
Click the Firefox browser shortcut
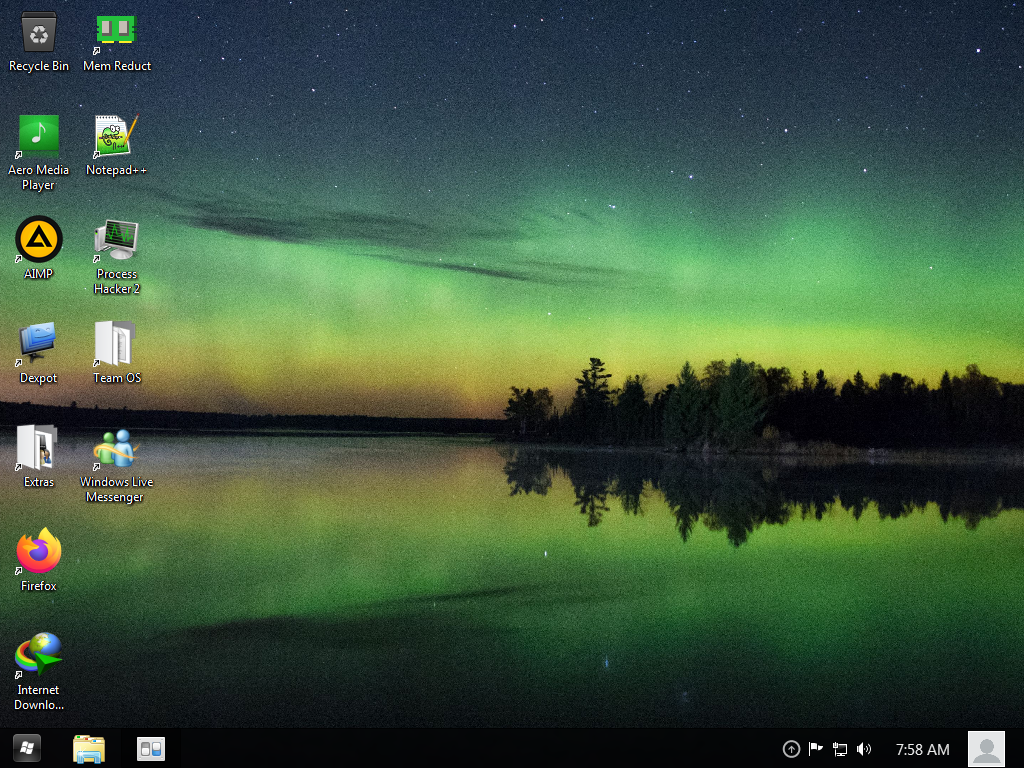tap(39, 552)
